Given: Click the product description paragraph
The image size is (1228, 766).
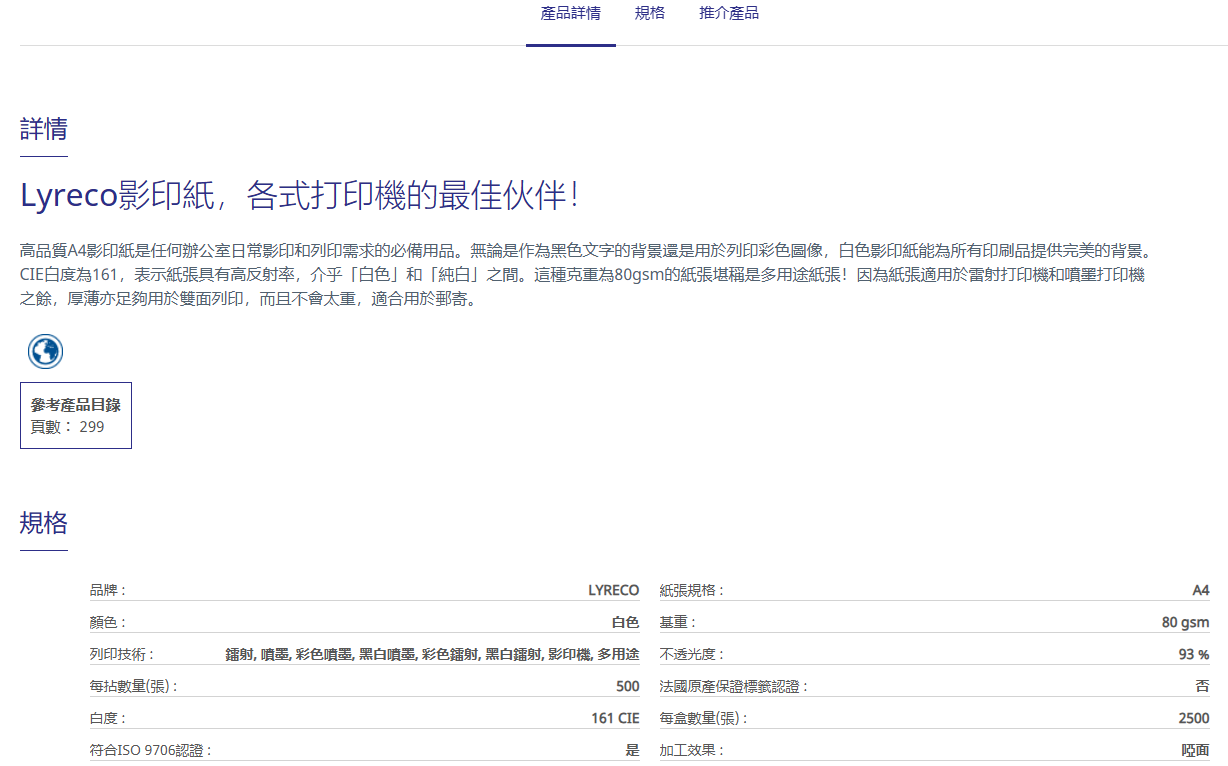Looking at the screenshot, I should [588, 274].
